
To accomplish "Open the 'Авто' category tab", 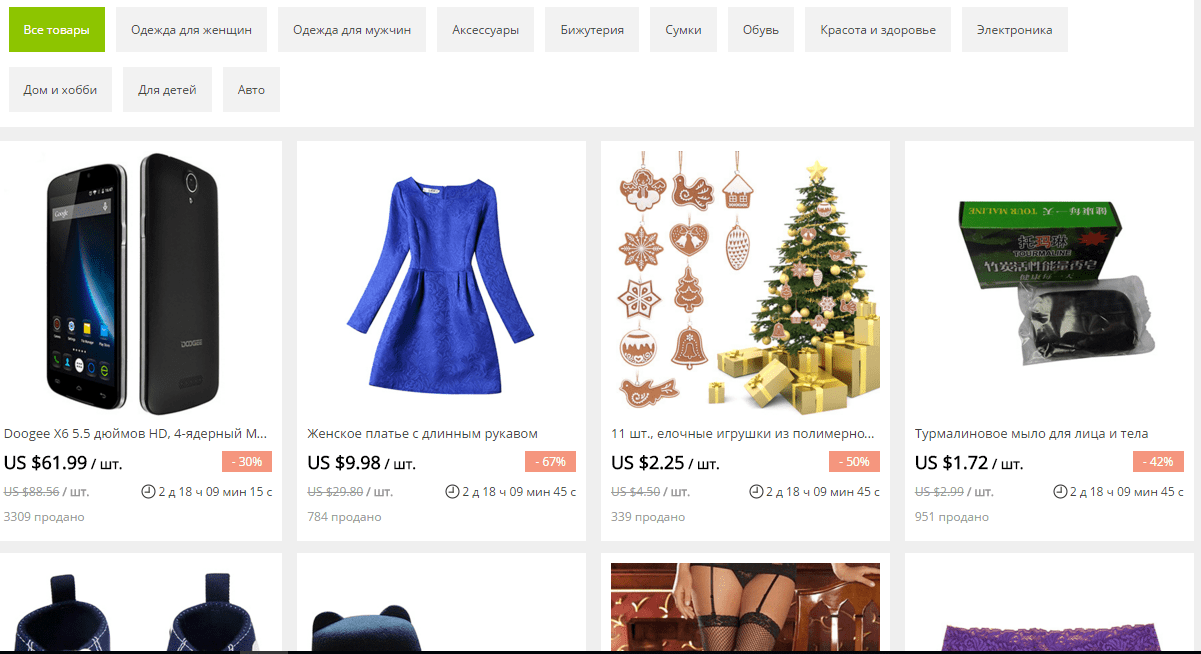I will tap(251, 90).
